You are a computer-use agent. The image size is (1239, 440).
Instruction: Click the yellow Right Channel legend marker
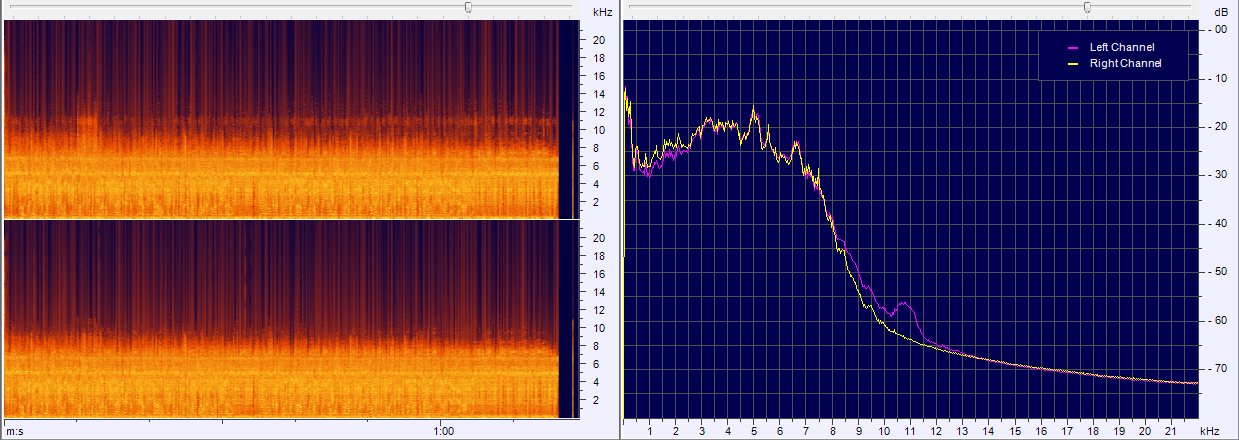coord(1073,63)
